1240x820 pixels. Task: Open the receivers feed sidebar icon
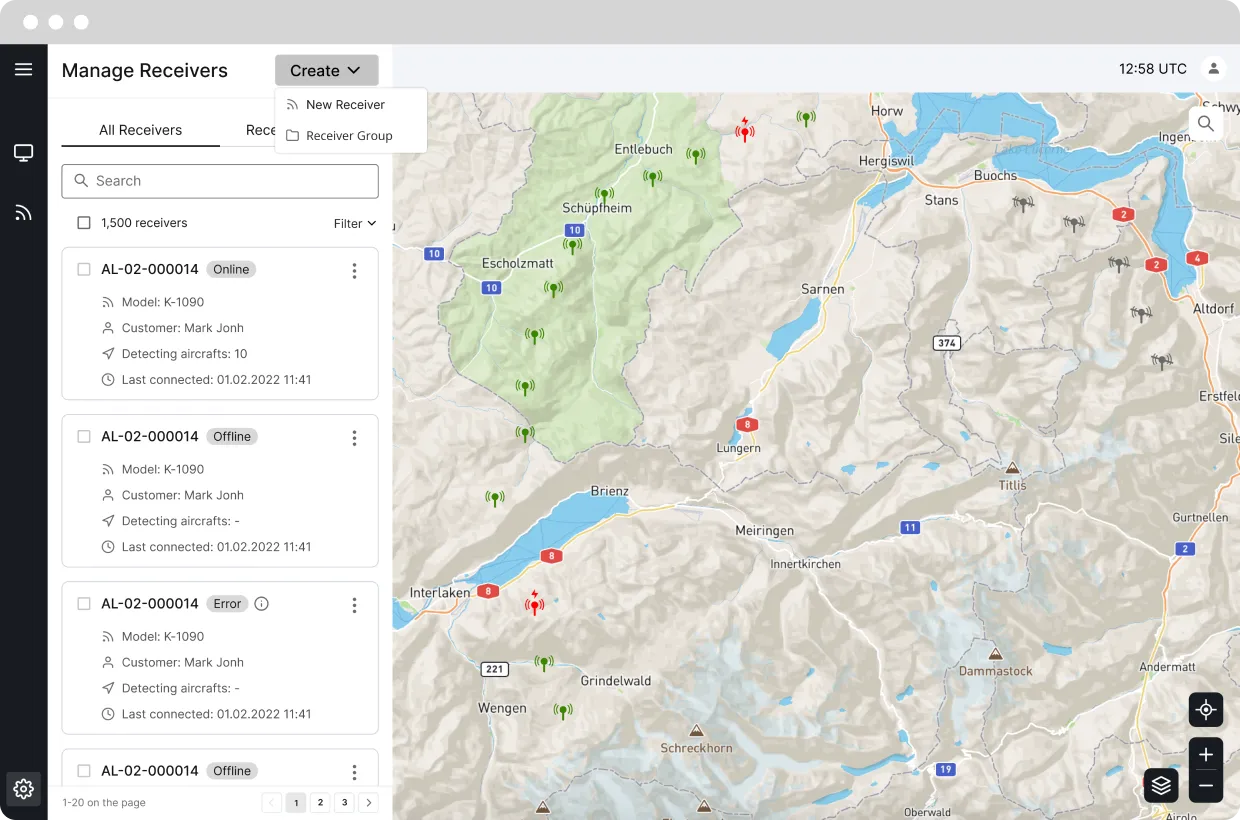click(24, 210)
